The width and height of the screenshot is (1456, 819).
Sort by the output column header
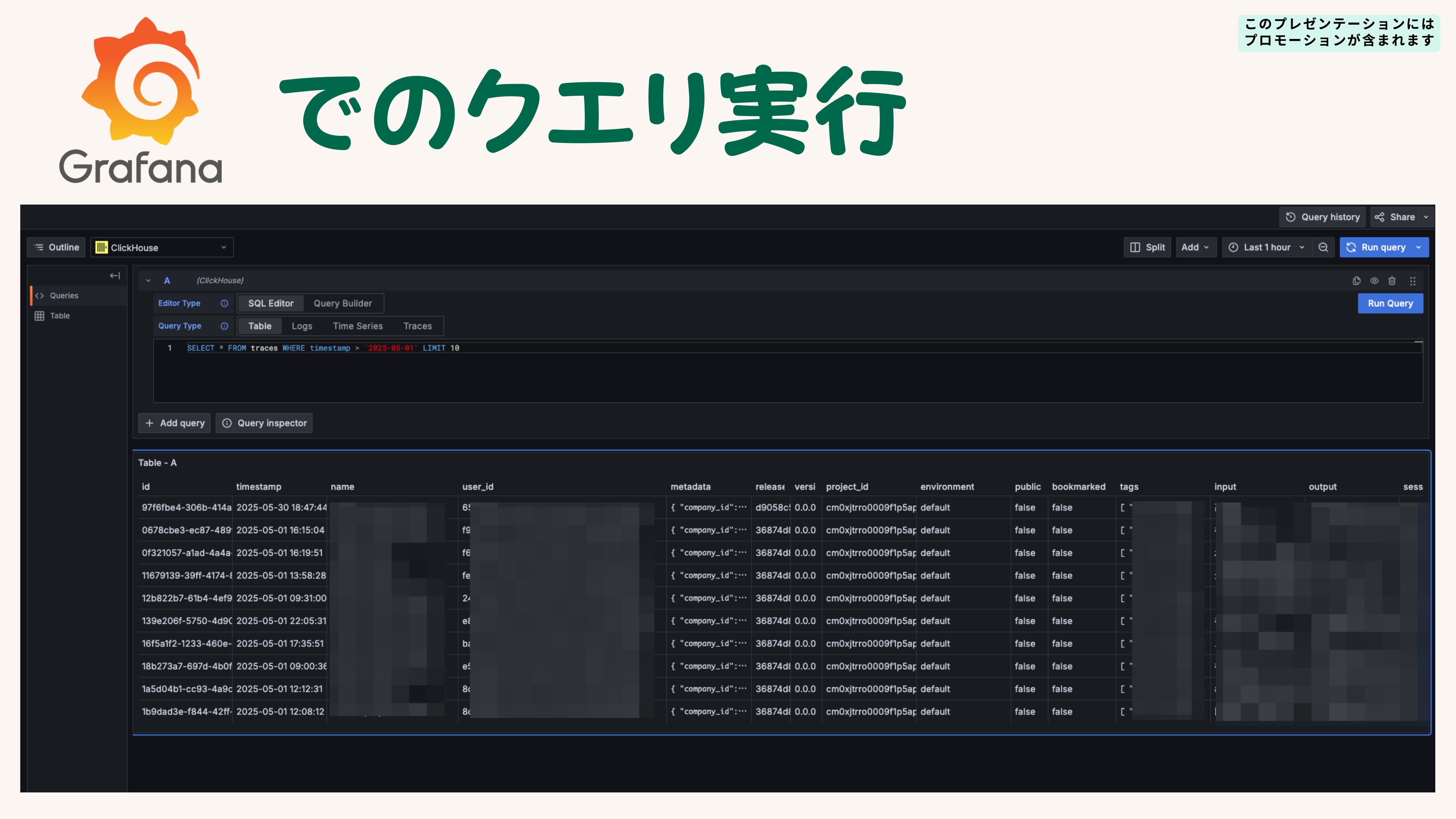tap(1323, 487)
